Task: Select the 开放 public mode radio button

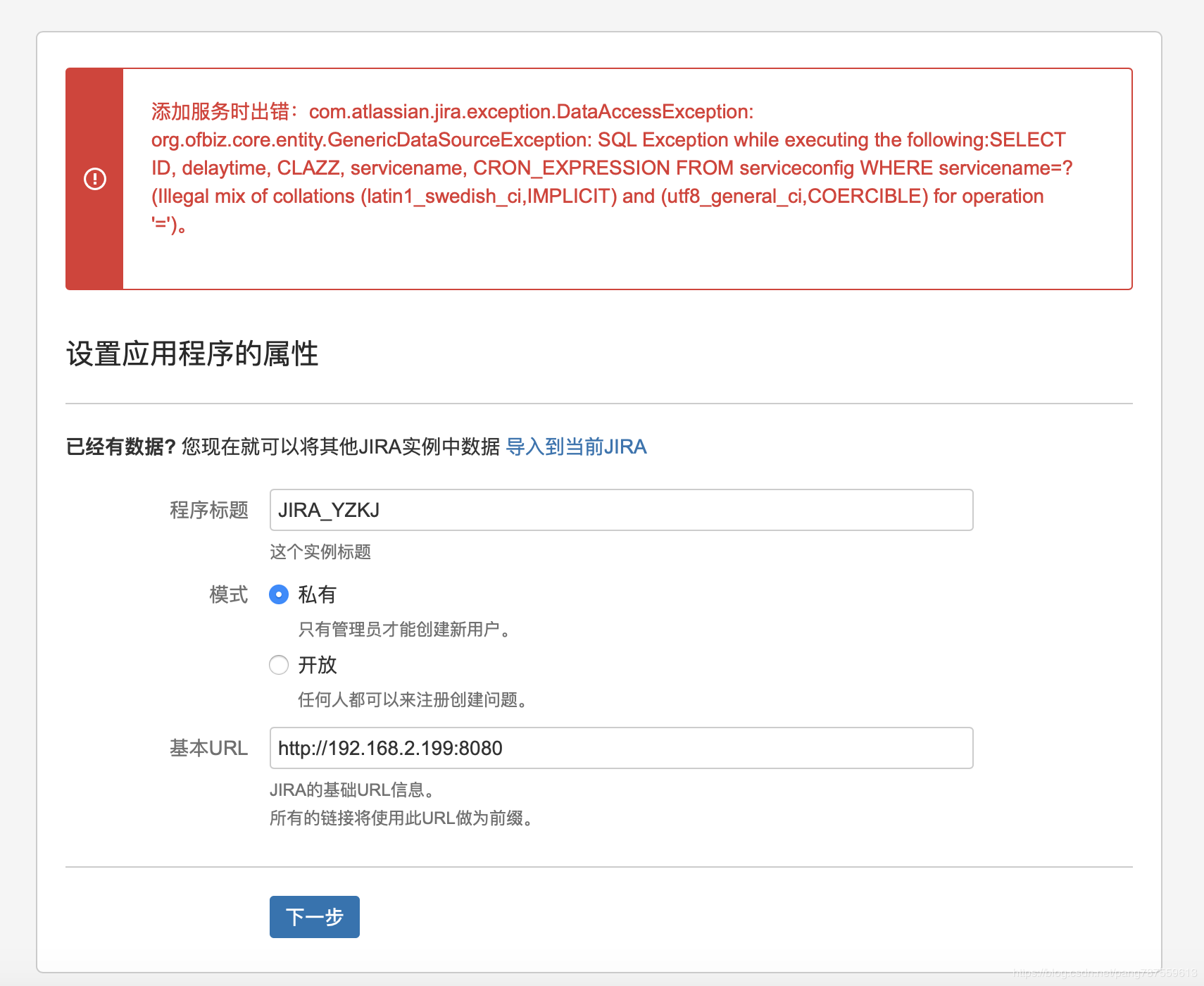Action: coord(279,665)
